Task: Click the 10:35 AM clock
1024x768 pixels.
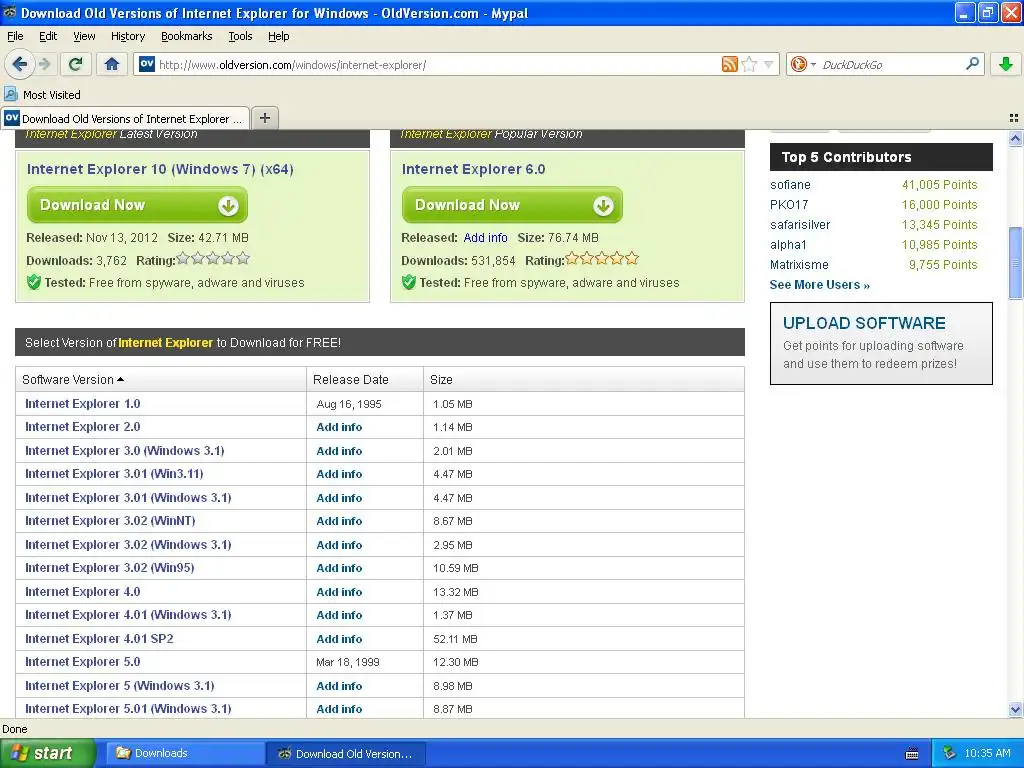Action: tap(987, 753)
